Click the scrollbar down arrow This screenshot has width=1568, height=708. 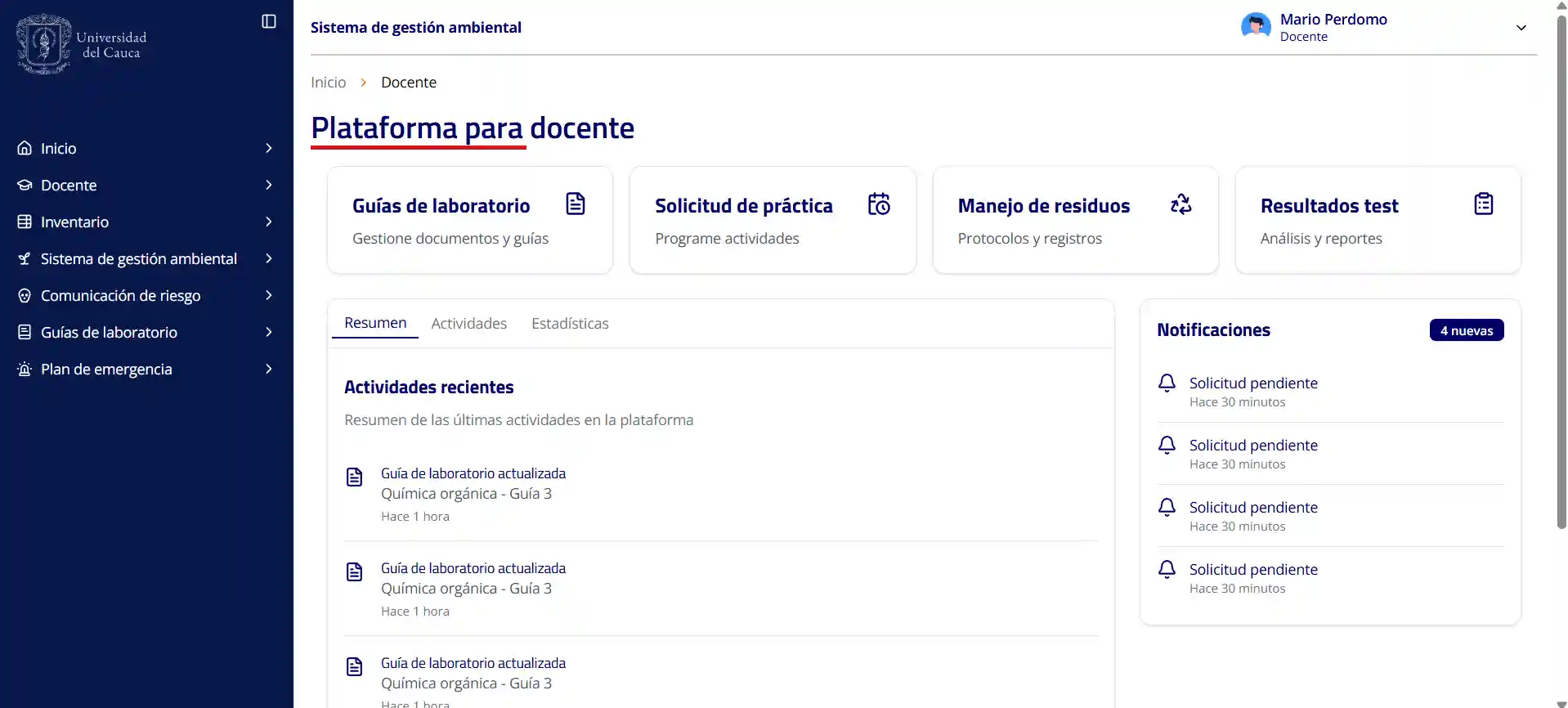(x=1561, y=703)
